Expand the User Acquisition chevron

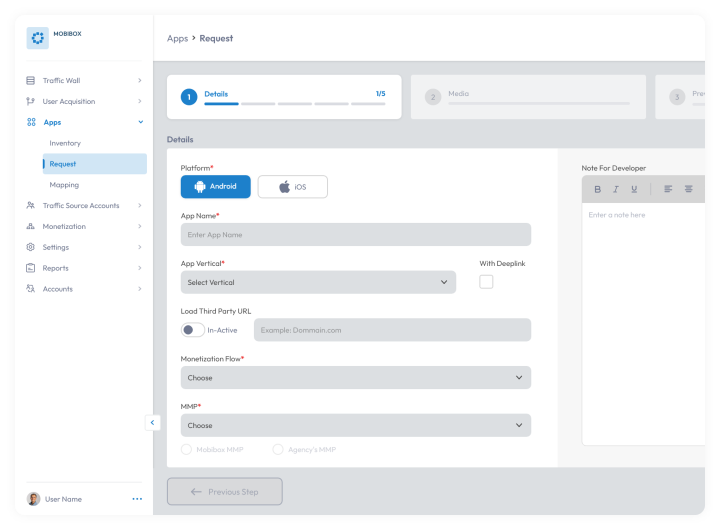point(140,101)
